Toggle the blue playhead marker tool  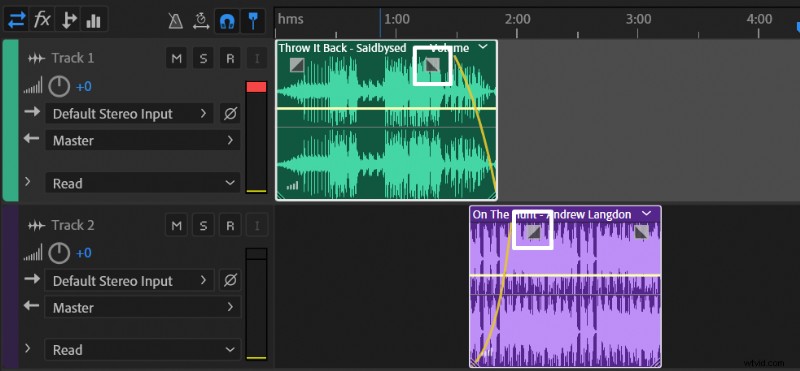pyautogui.click(x=252, y=21)
